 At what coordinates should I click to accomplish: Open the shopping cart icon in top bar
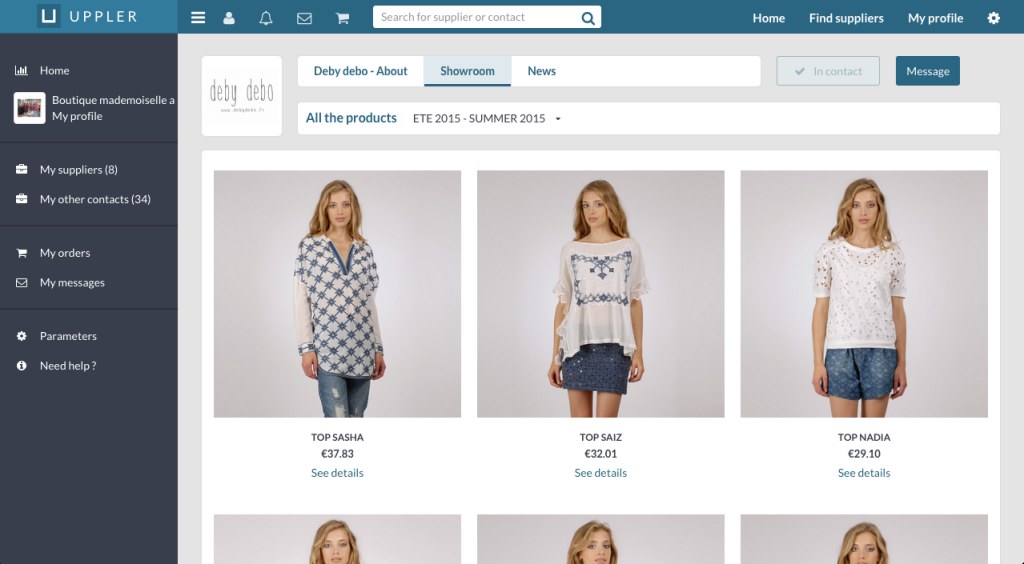tap(342, 18)
